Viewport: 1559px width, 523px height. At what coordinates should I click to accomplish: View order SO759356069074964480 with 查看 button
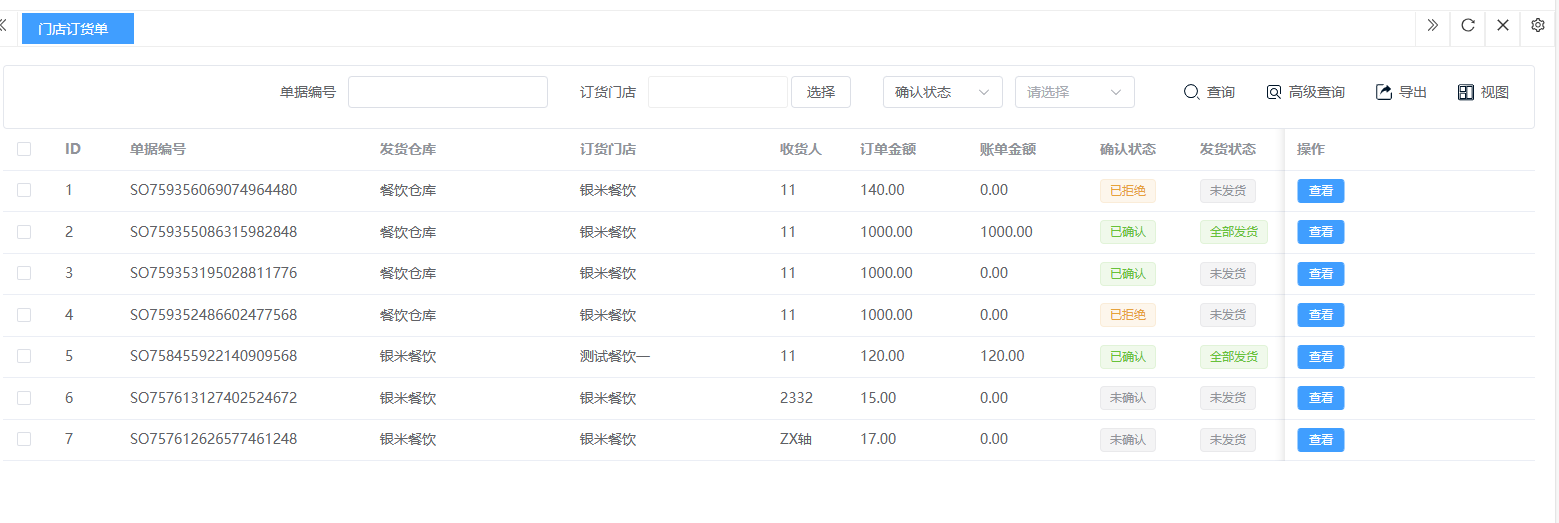[1320, 191]
